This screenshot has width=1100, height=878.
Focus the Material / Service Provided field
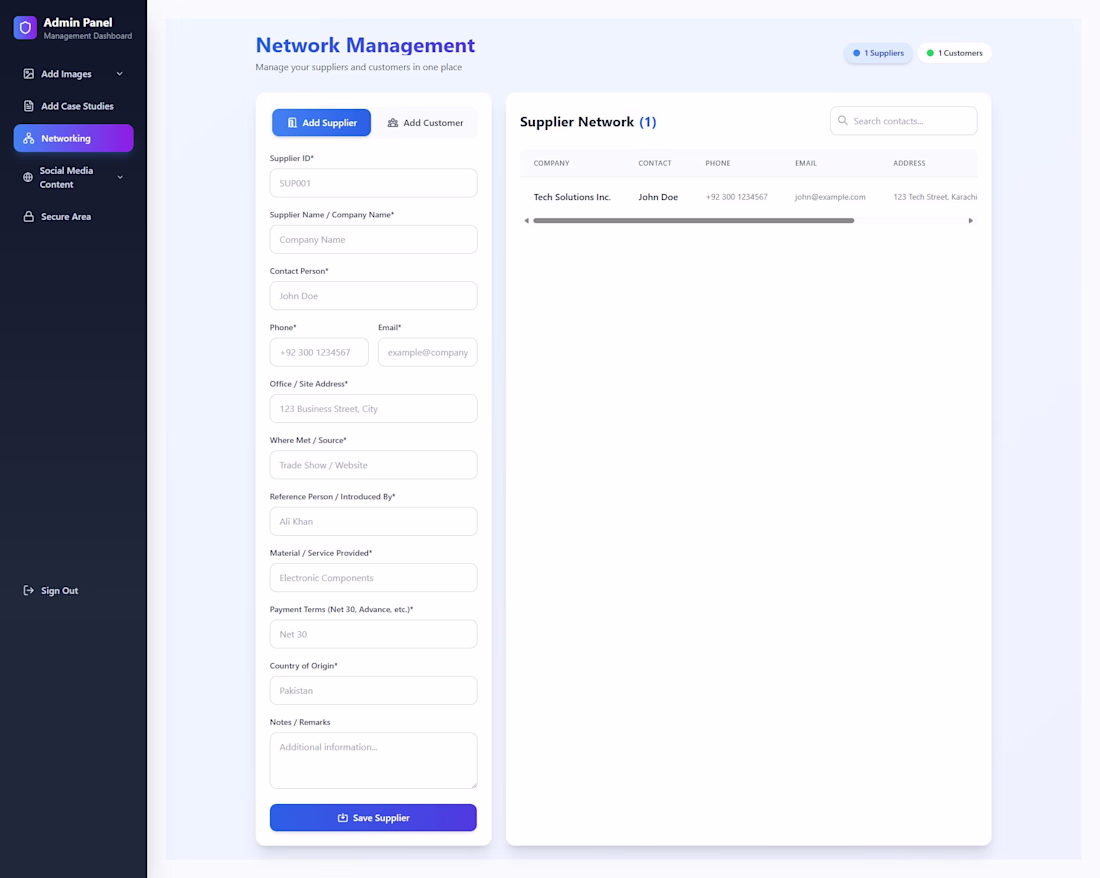[x=373, y=578]
